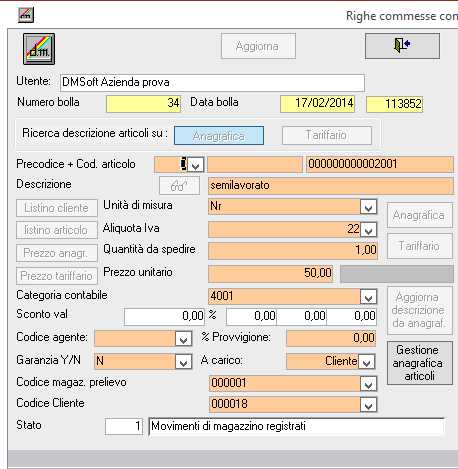Click the Data bolla field 17/02/2014
Viewport: 458px width, 469px height.
317,103
